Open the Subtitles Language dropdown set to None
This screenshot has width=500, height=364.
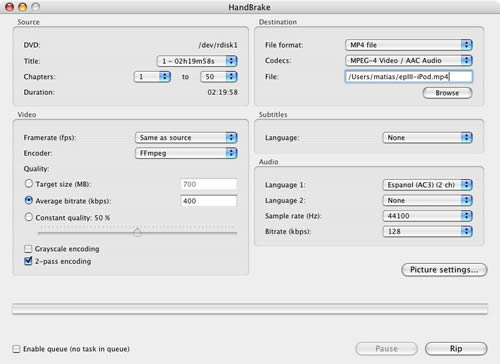(x=427, y=138)
